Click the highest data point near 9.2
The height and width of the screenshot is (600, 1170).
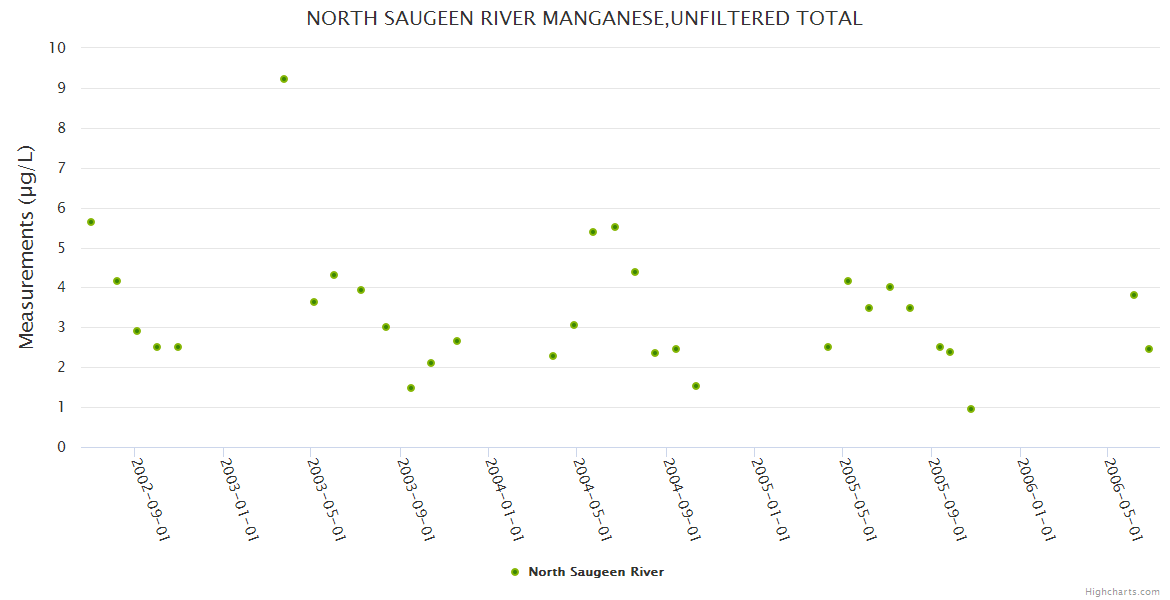click(284, 79)
